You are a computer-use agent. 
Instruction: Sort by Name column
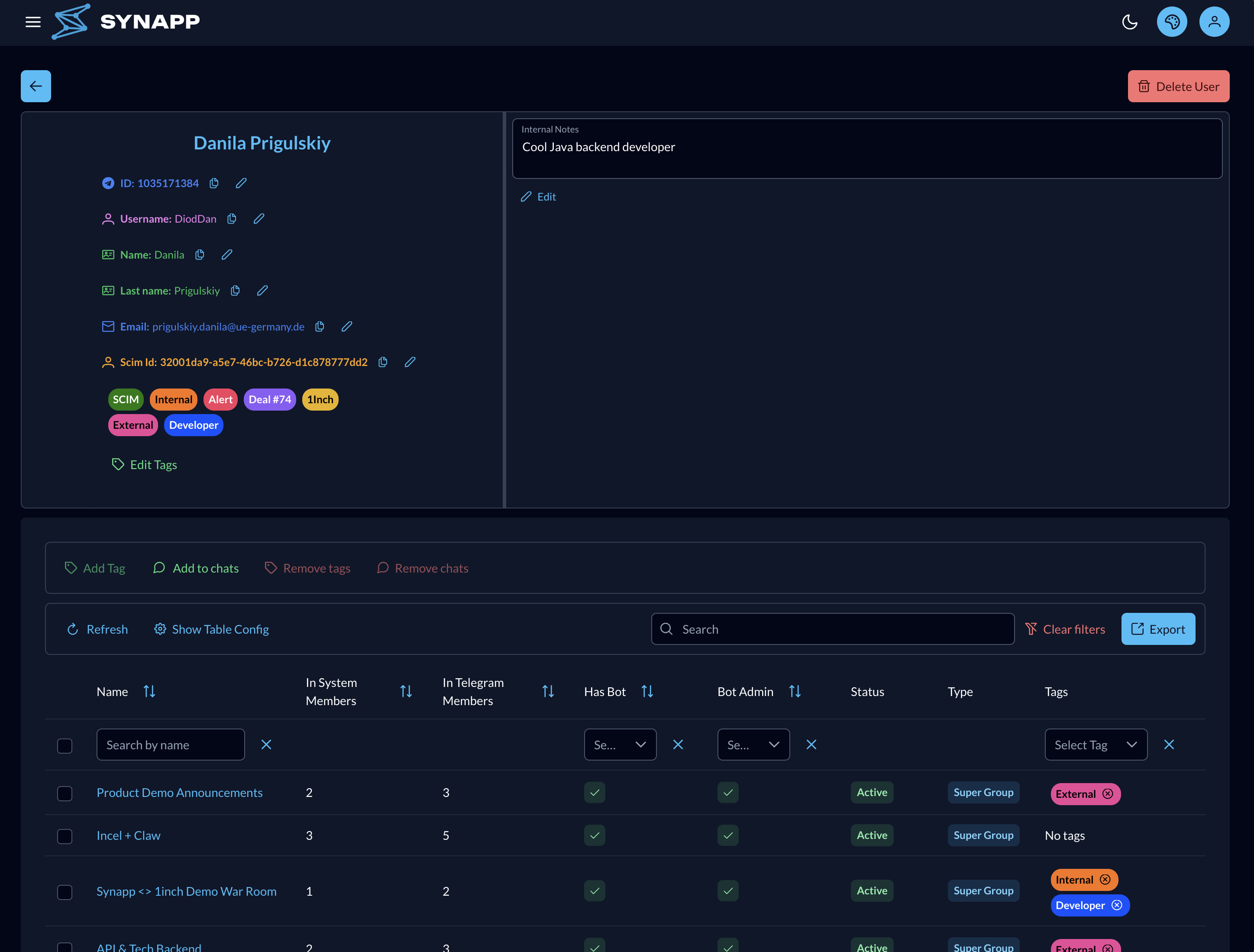coord(149,691)
